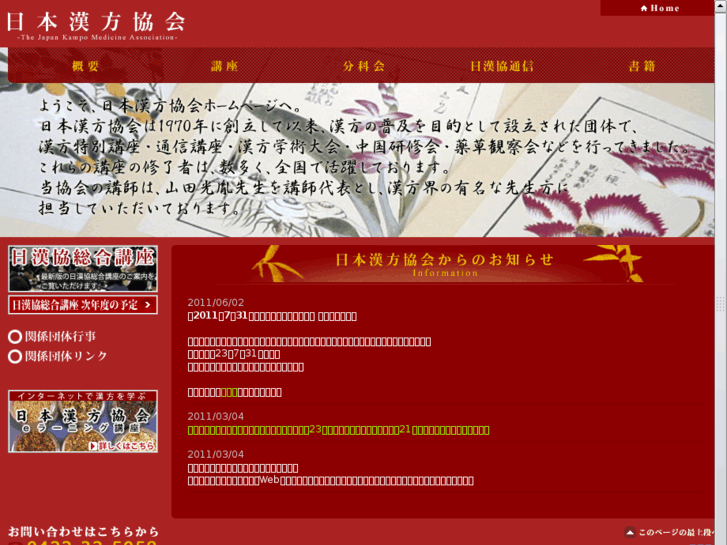Click the page's vertical scrollbar
Image resolution: width=727 pixels, height=545 pixels.
point(721,272)
